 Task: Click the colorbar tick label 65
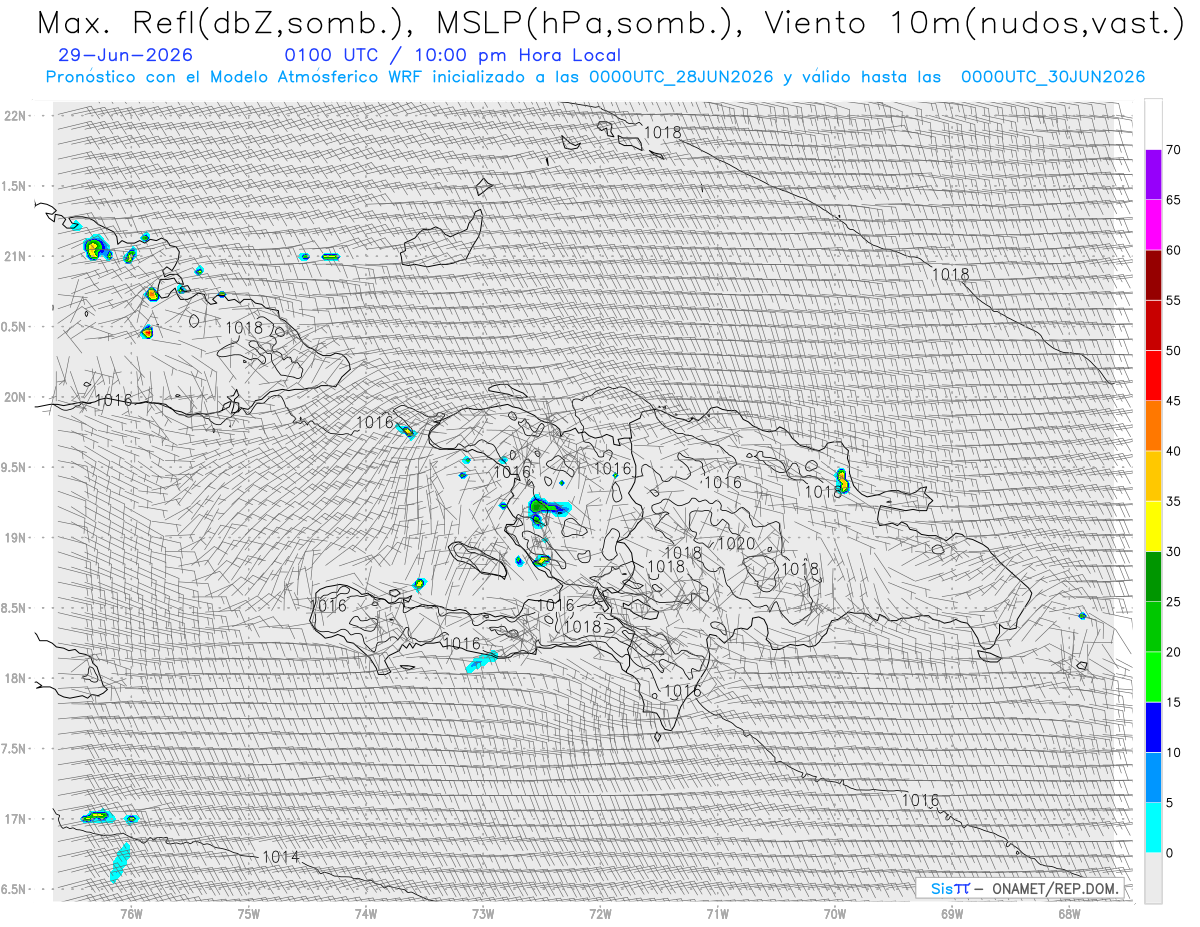1173,200
